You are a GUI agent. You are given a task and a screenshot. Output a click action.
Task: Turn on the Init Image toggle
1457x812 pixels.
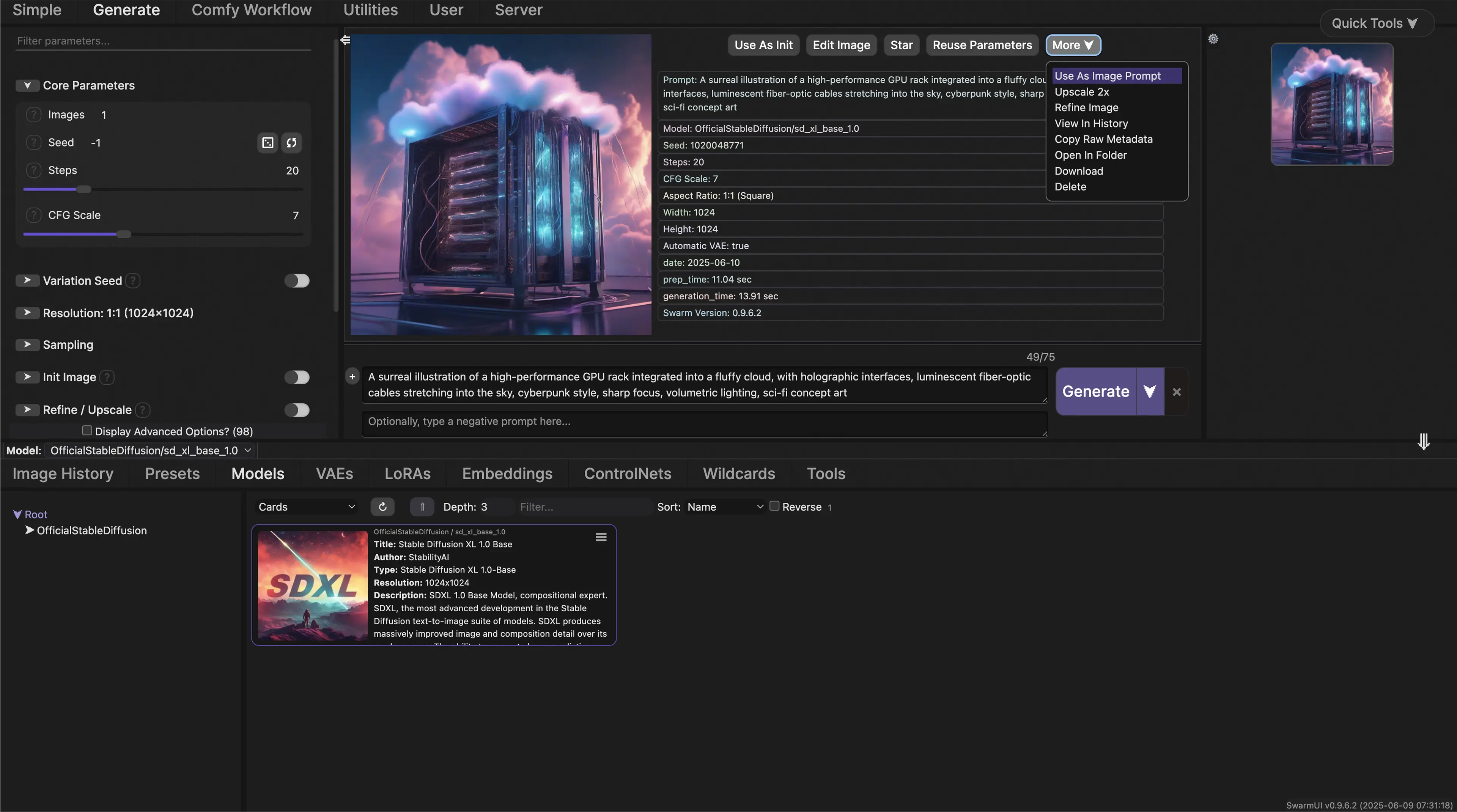(296, 377)
